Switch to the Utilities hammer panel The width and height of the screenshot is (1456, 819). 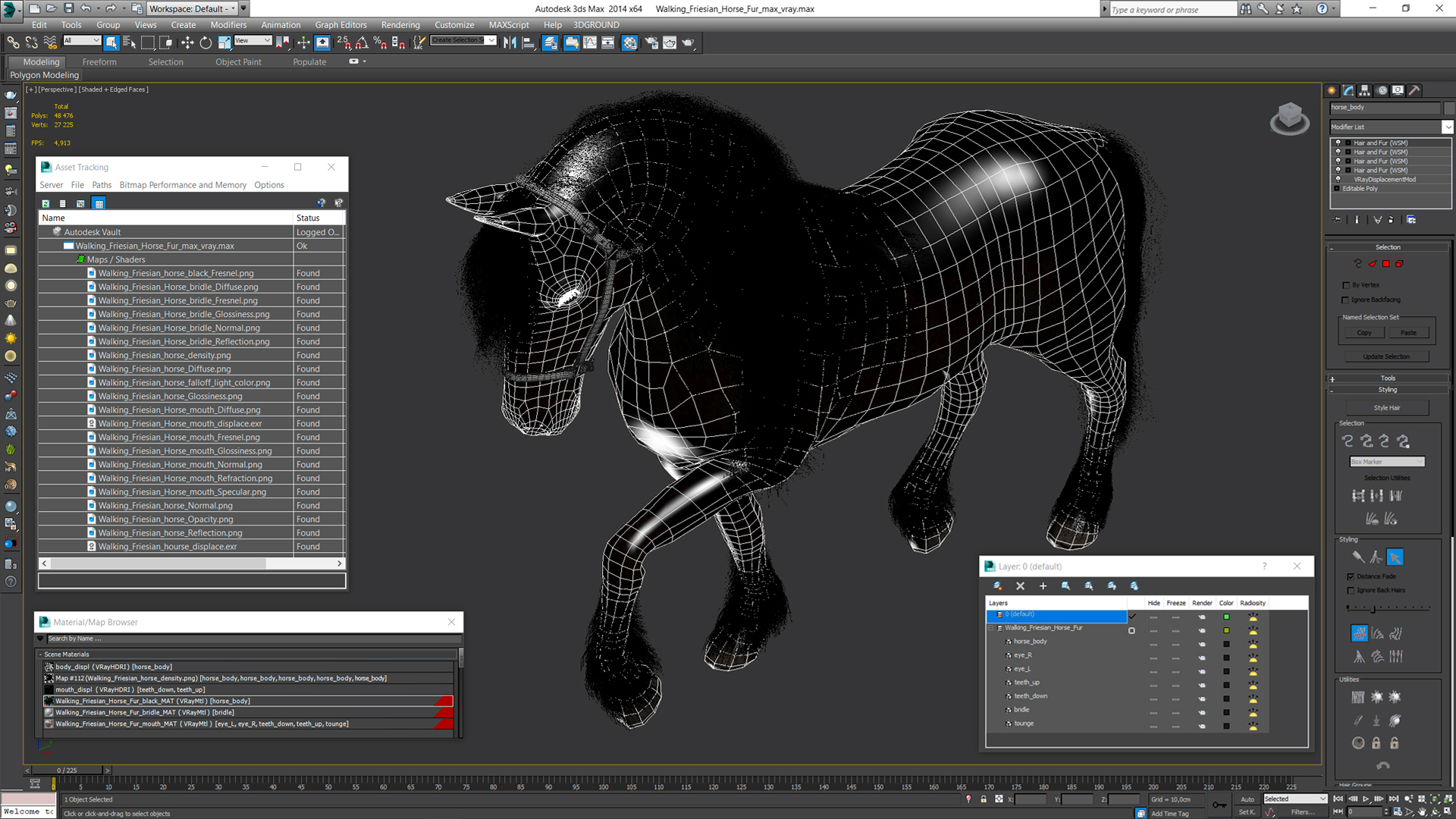1414,90
